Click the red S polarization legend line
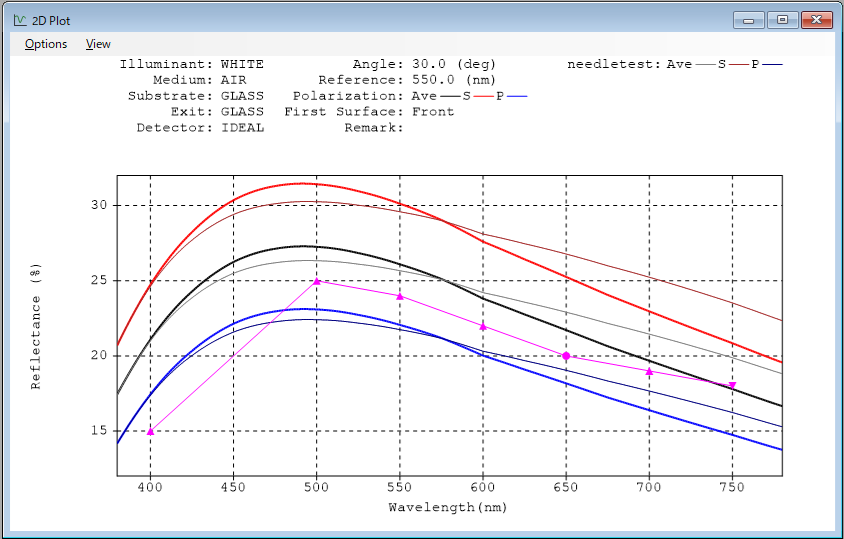Screen dimensions: 844x539 click(483, 96)
